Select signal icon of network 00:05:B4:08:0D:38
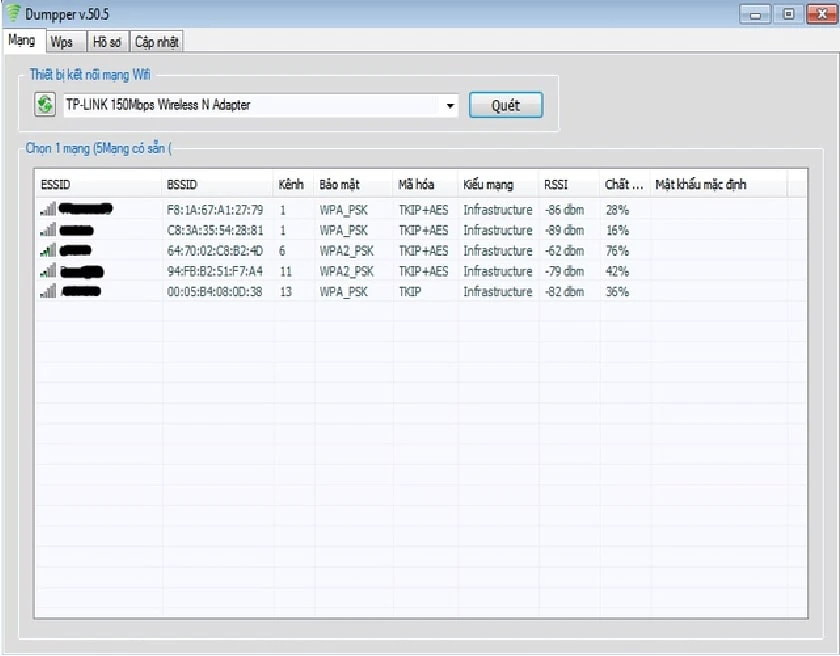840x656 pixels. pyautogui.click(x=48, y=291)
